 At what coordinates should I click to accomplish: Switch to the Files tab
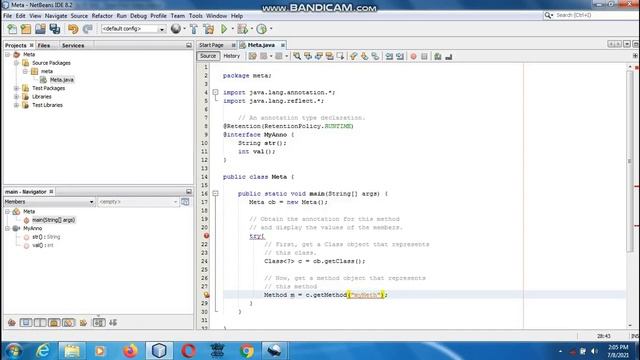tap(44, 45)
